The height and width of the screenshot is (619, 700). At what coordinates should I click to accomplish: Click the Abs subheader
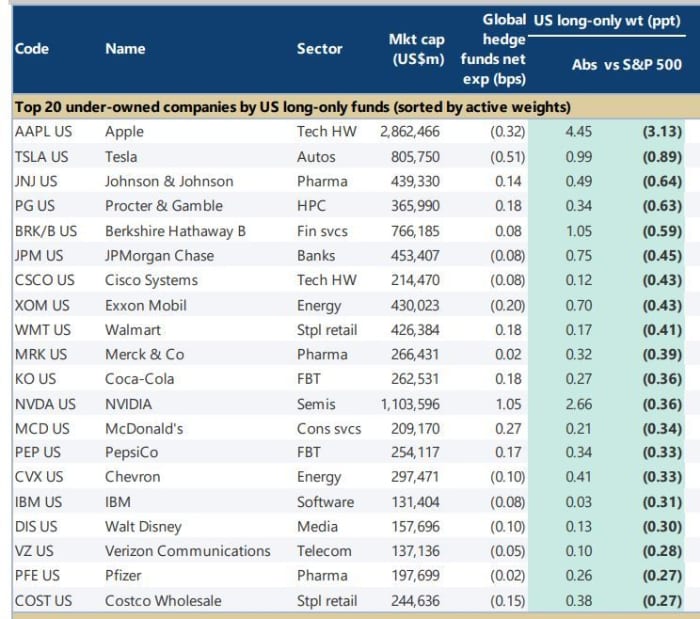click(x=584, y=65)
